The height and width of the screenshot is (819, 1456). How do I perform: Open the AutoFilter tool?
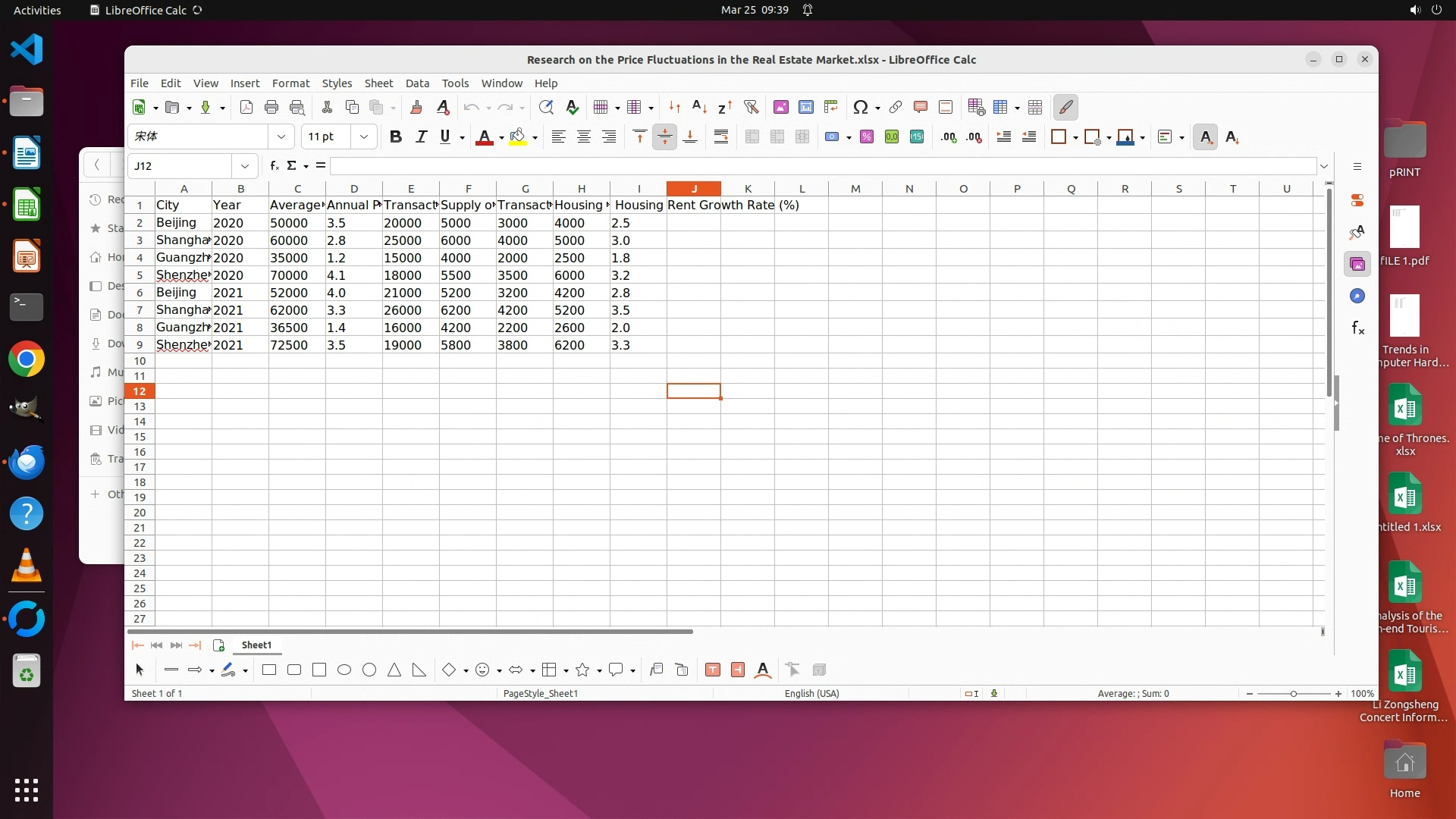pos(751,107)
